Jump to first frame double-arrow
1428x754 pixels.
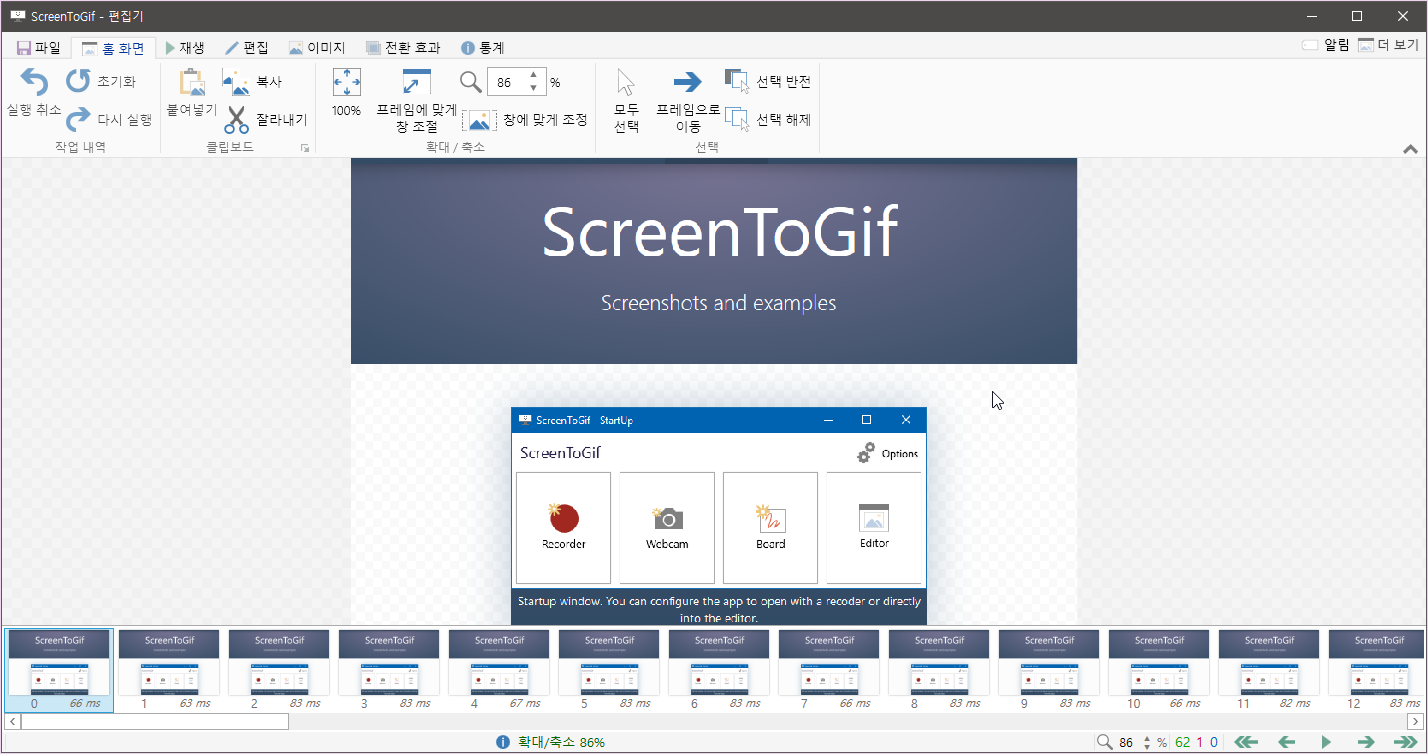click(1245, 742)
